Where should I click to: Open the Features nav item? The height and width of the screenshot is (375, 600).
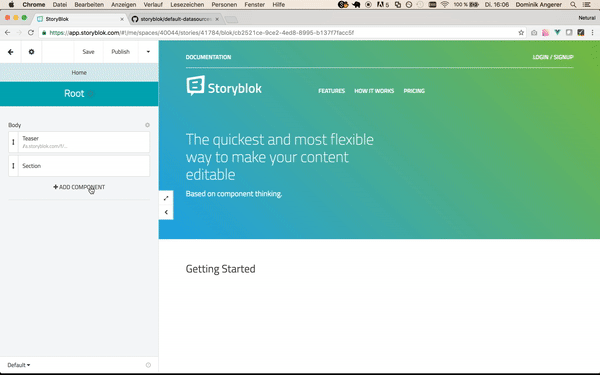(331, 91)
